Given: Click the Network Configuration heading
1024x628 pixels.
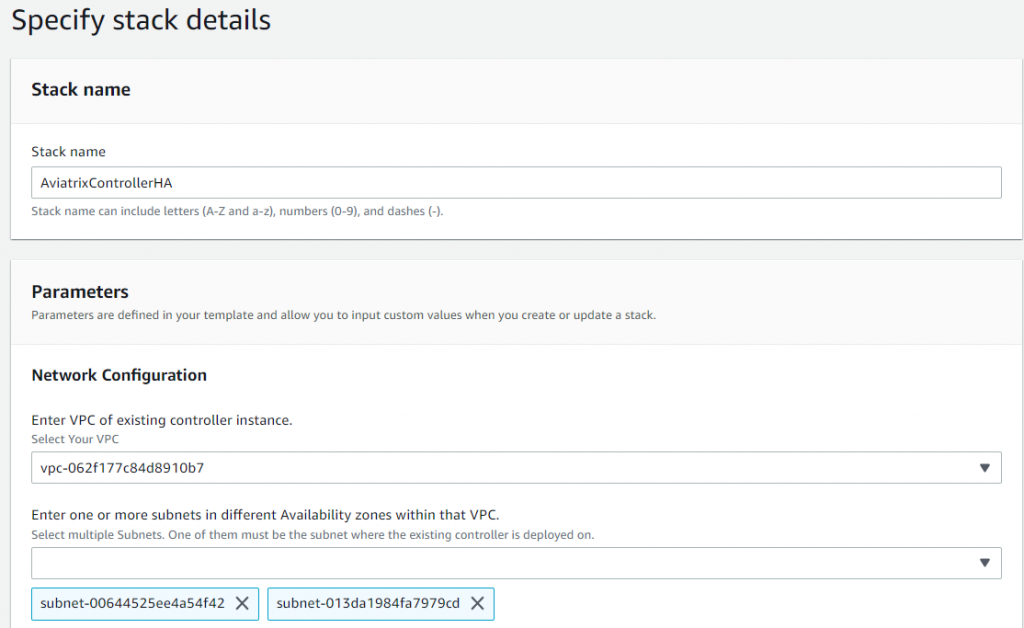Looking at the screenshot, I should [119, 375].
